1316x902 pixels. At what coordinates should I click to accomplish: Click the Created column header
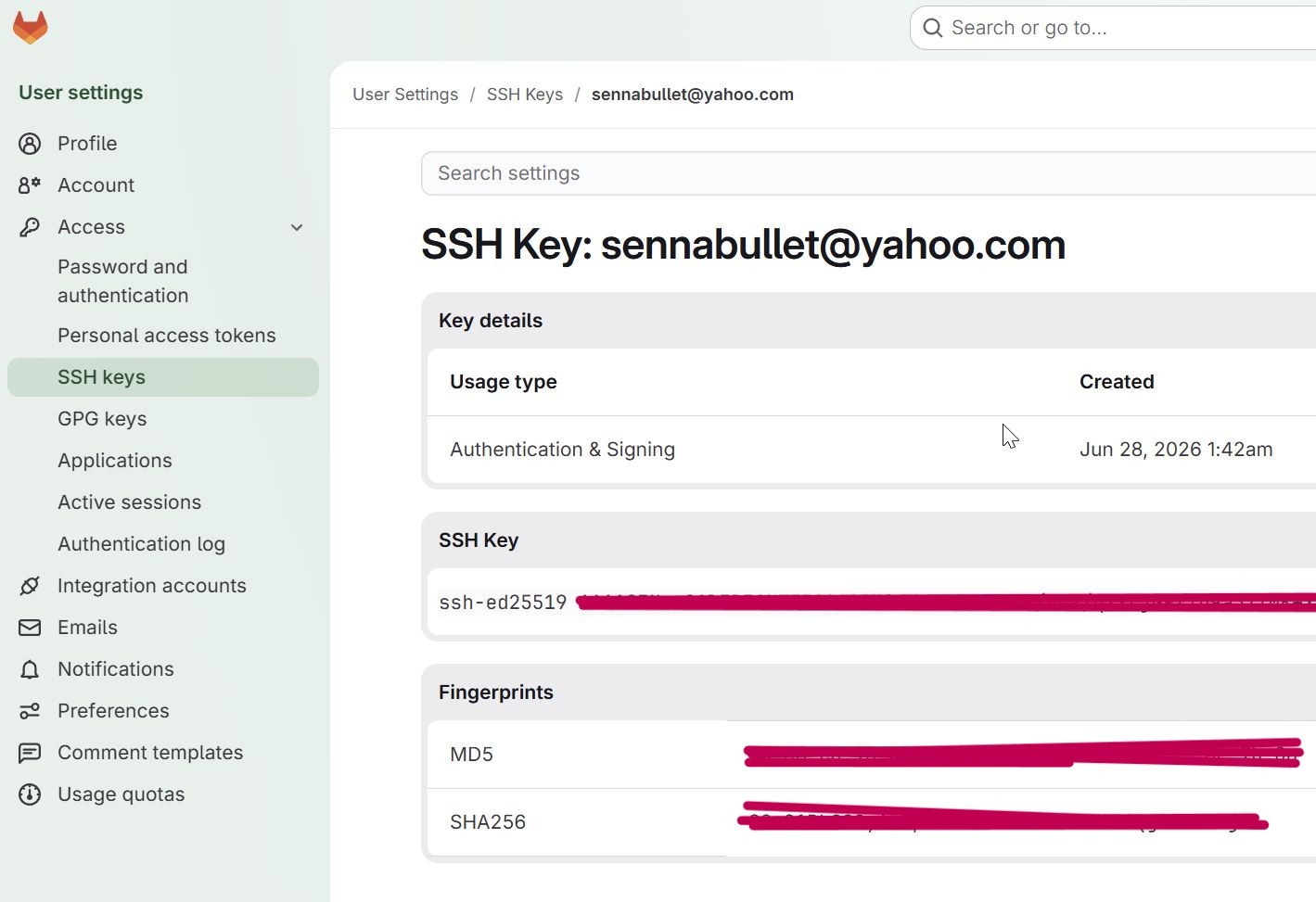[1117, 382]
